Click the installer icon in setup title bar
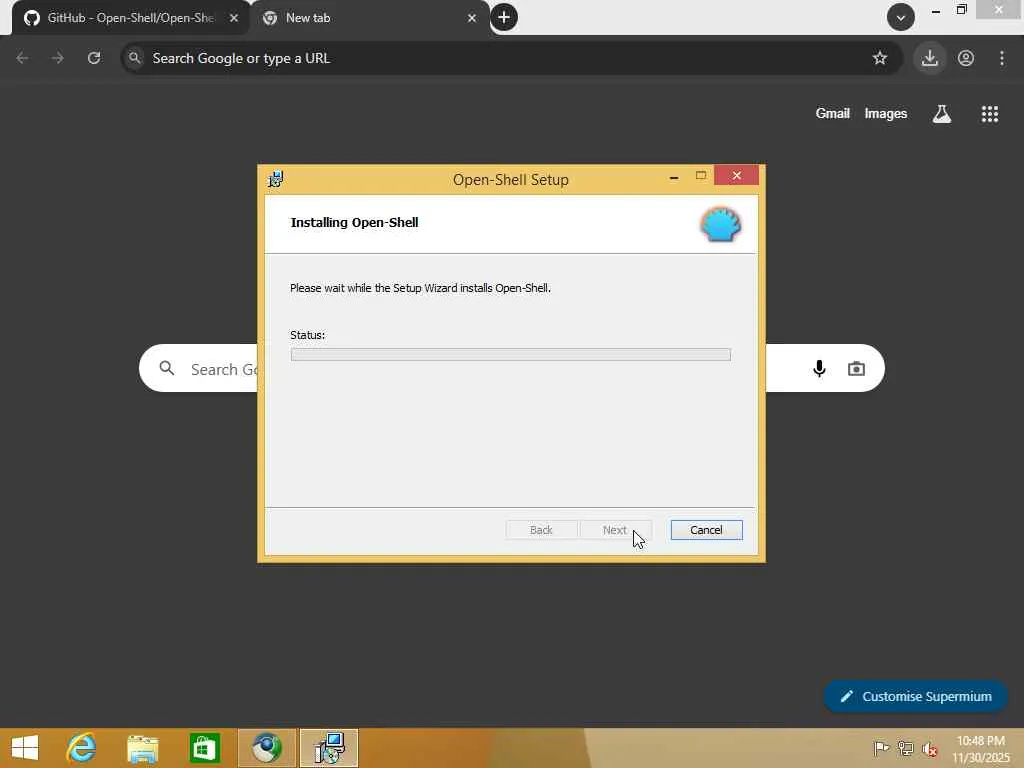The width and height of the screenshot is (1024, 768). point(276,179)
